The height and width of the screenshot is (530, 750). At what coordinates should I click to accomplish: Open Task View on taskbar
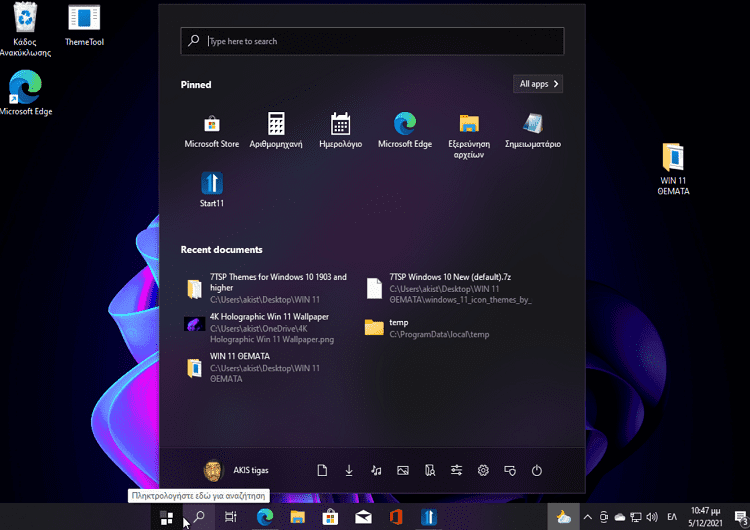click(231, 517)
